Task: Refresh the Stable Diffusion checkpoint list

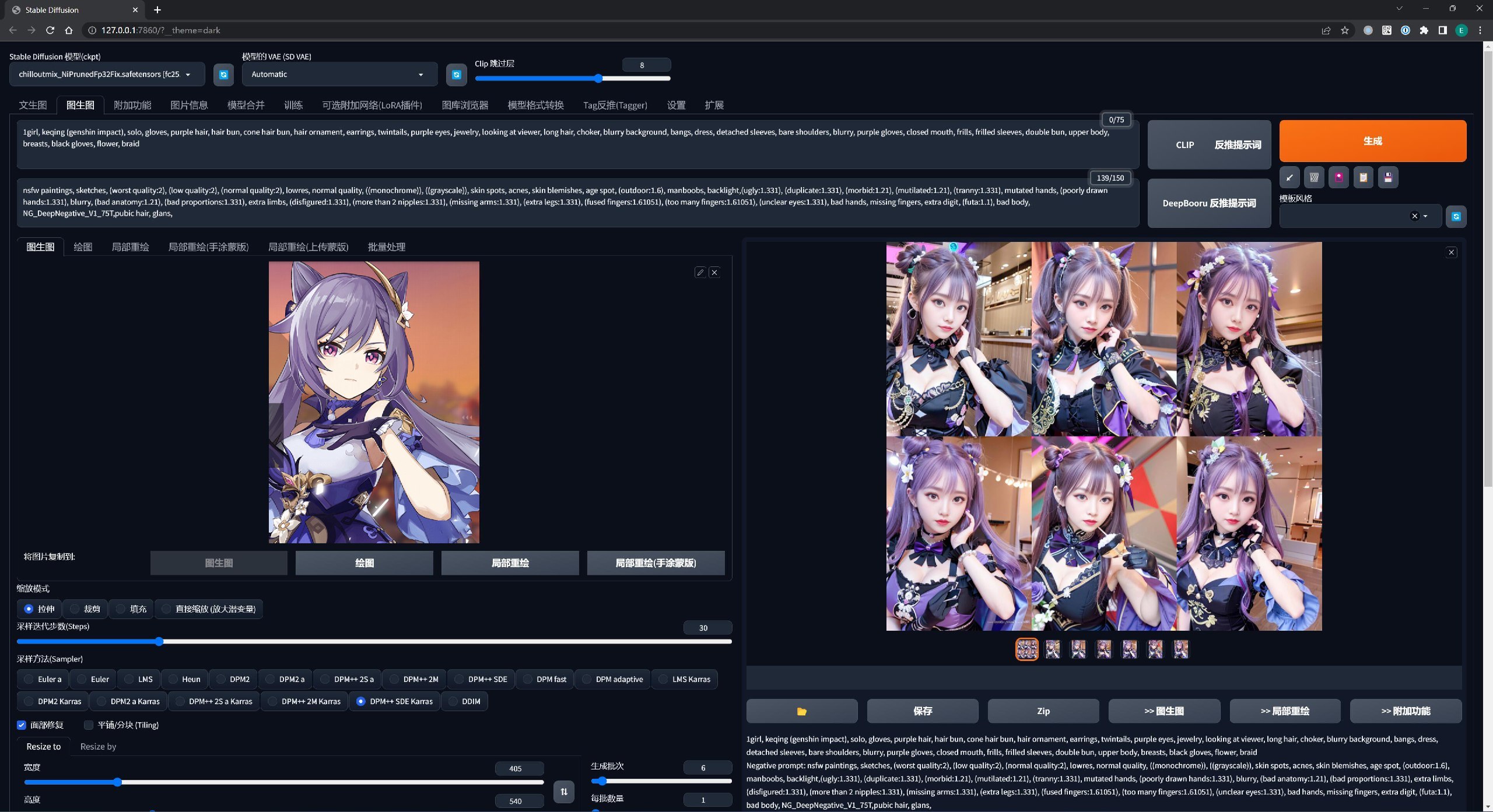Action: click(223, 75)
